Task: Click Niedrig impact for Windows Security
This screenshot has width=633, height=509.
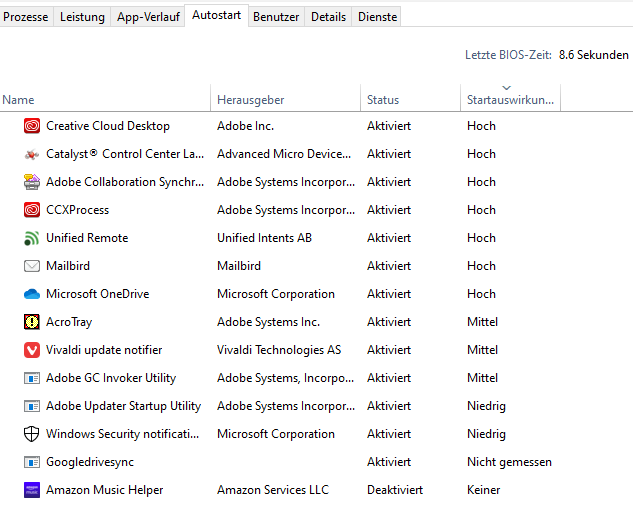Action: 486,434
